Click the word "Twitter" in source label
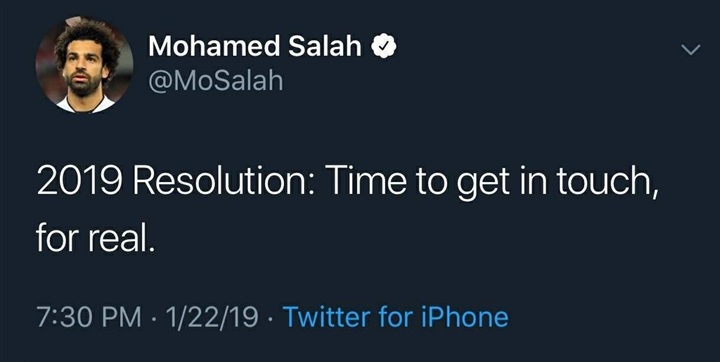The width and height of the screenshot is (720, 362). point(327,317)
